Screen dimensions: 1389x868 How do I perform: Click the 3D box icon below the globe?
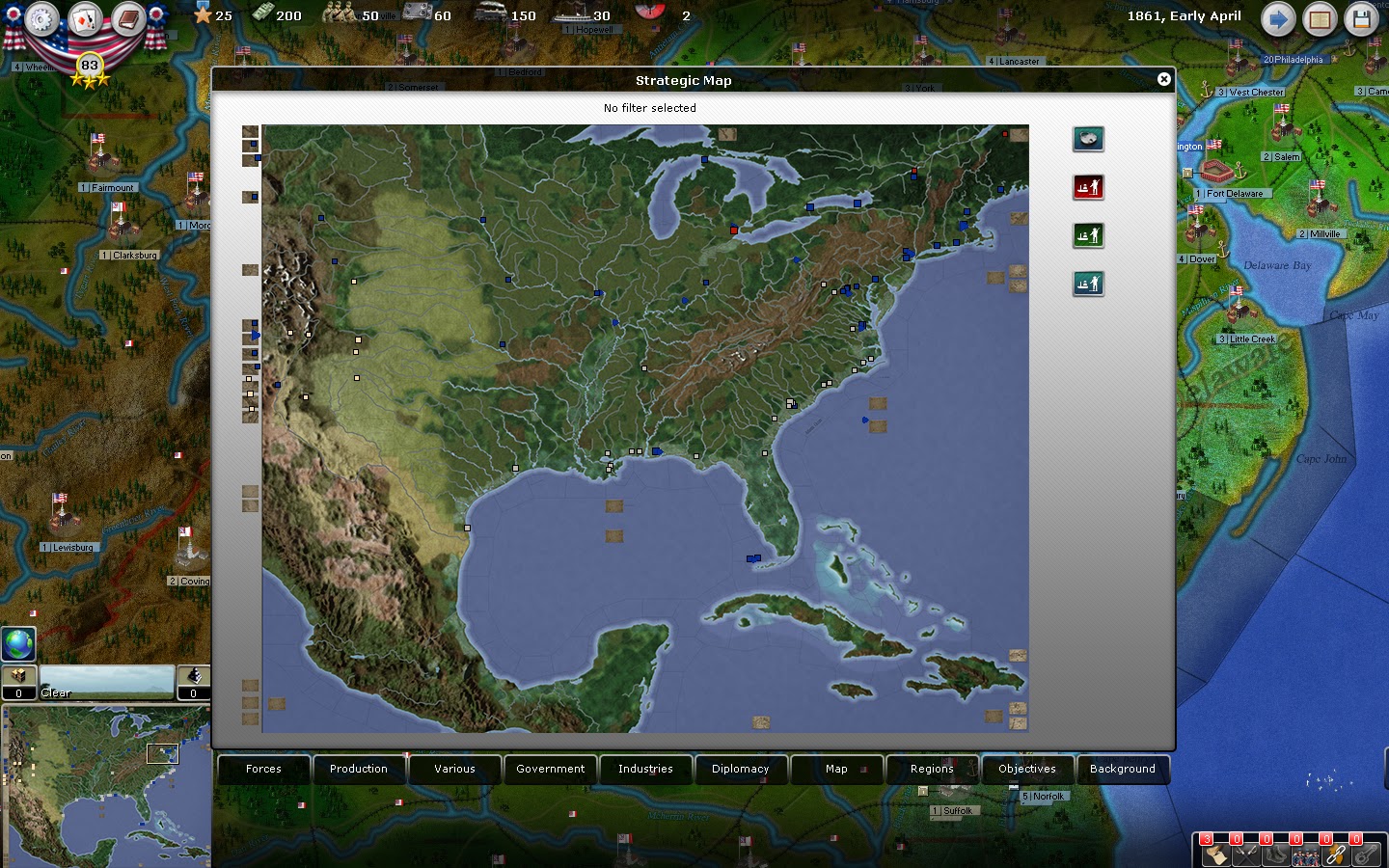[x=18, y=675]
